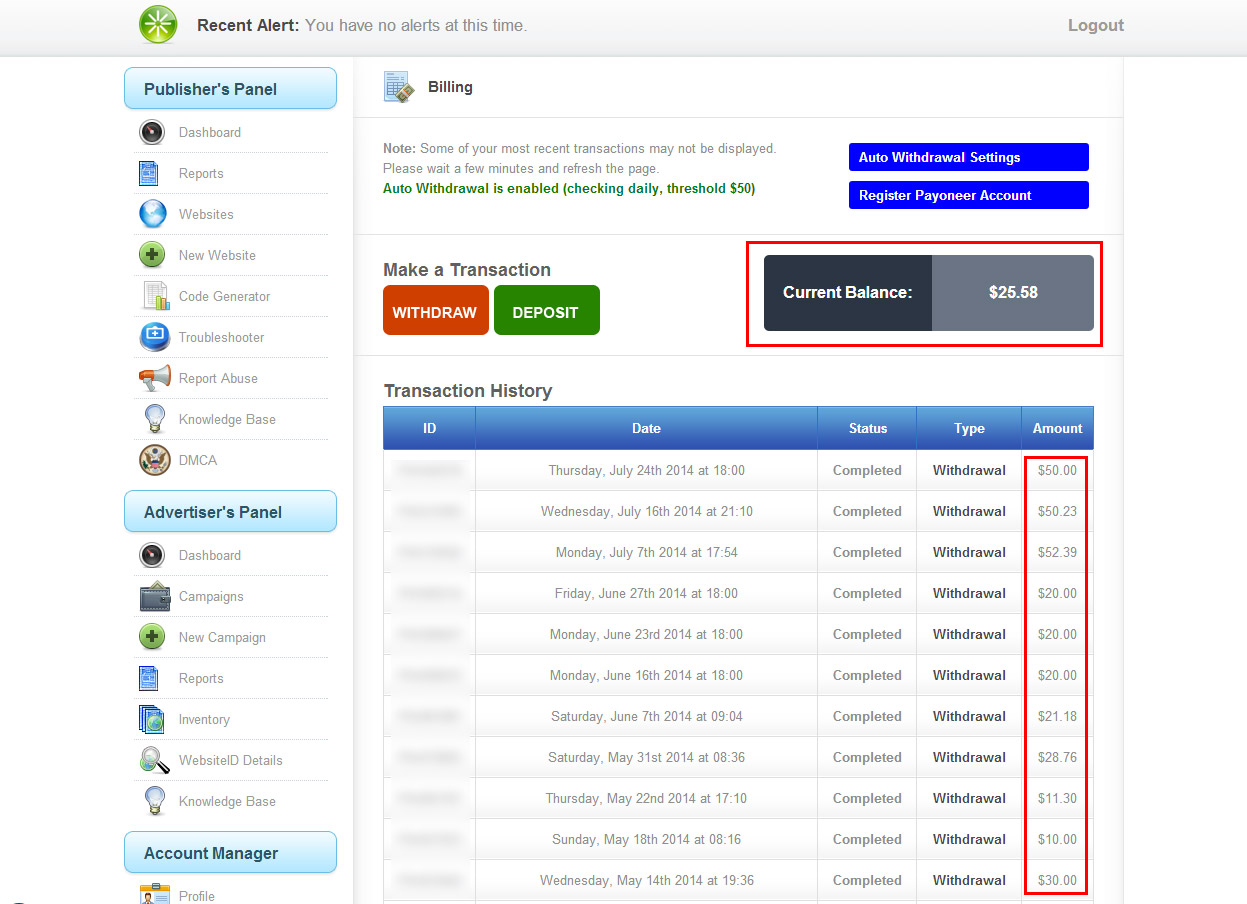Click the Status column header

pyautogui.click(x=867, y=428)
